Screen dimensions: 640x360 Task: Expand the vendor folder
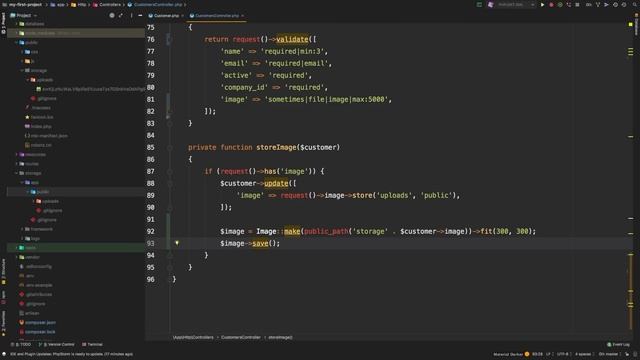pyautogui.click(x=17, y=257)
